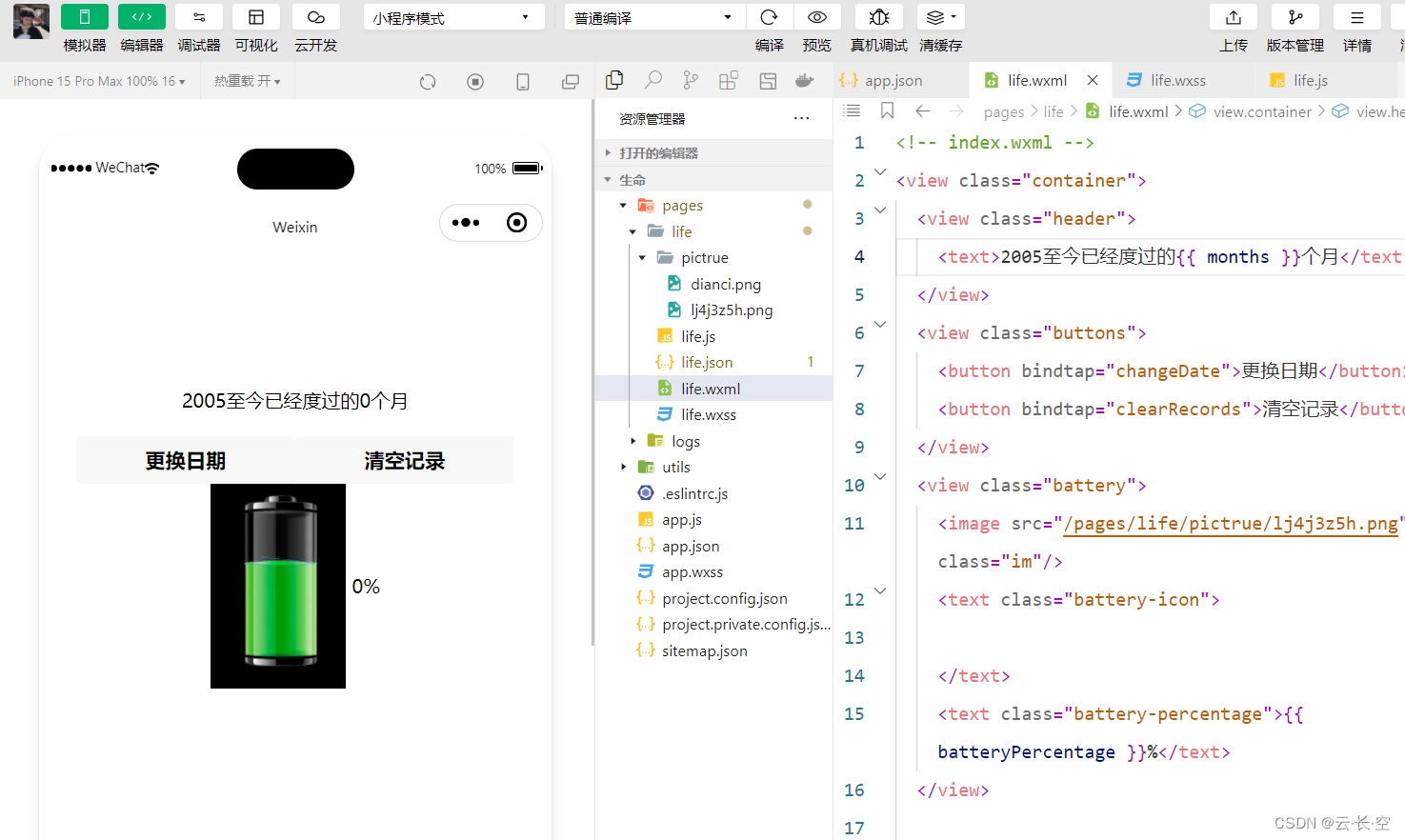Click the layout panel icon in sidebar
This screenshot has width=1405, height=840.
pos(768,81)
